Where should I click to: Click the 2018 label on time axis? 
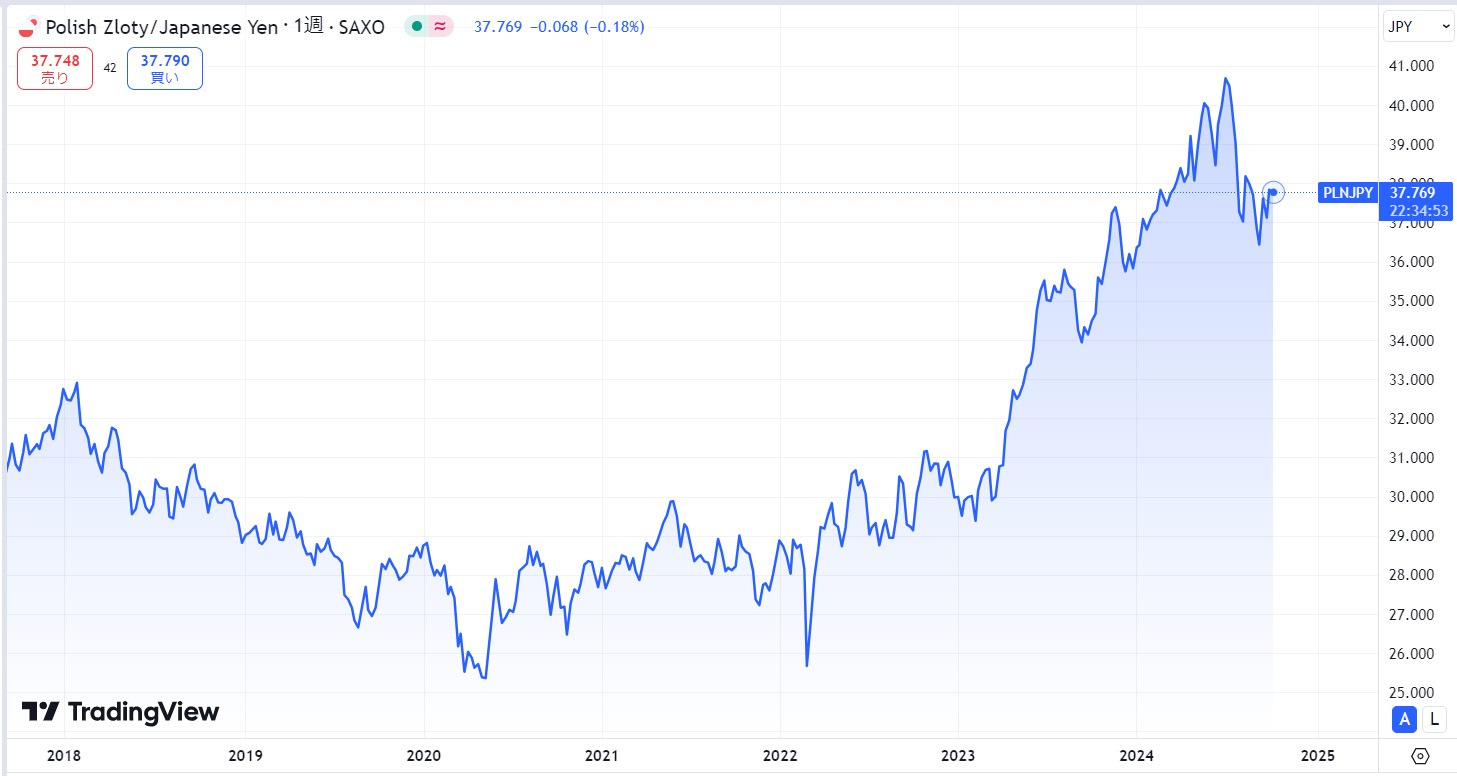tap(64, 755)
